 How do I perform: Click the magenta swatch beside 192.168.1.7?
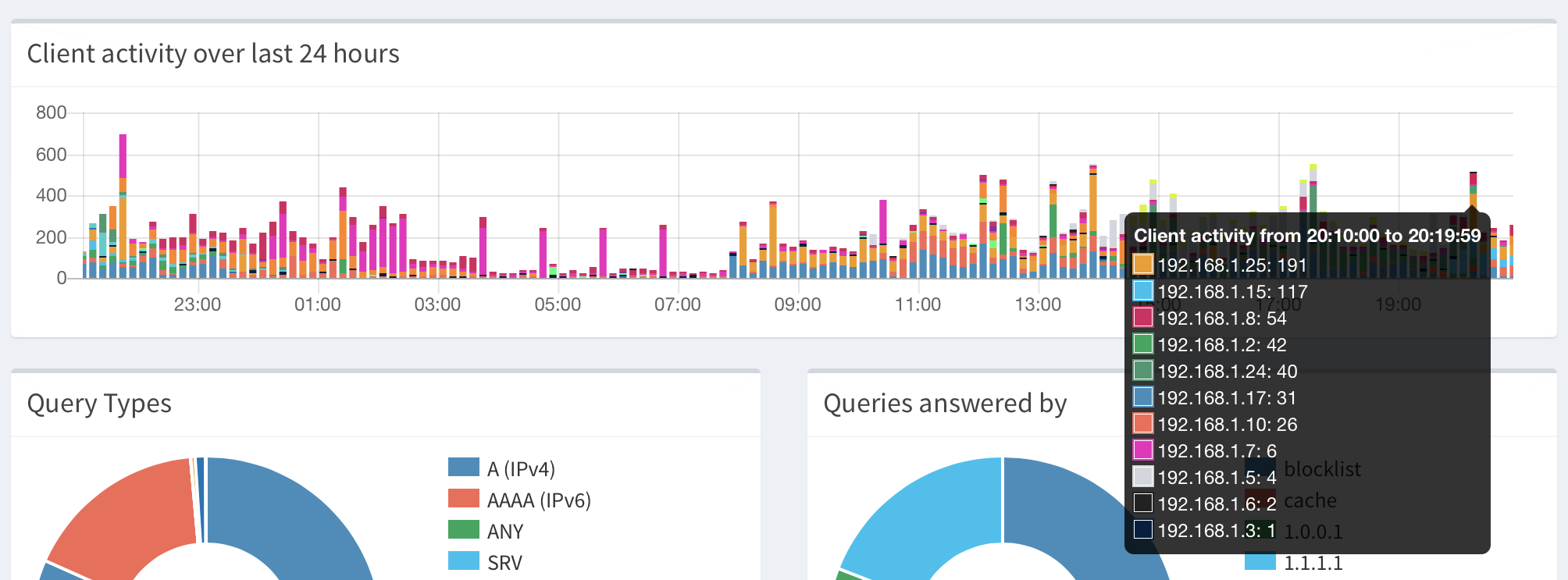click(1143, 450)
